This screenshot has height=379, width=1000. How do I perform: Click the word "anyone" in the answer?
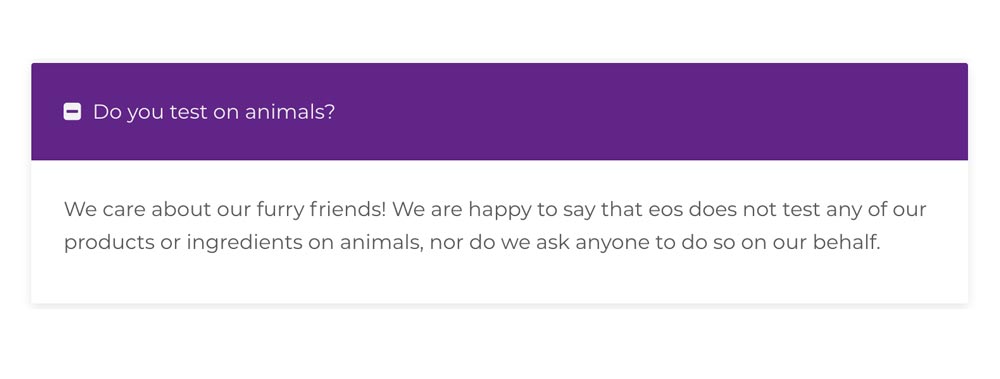tap(609, 244)
